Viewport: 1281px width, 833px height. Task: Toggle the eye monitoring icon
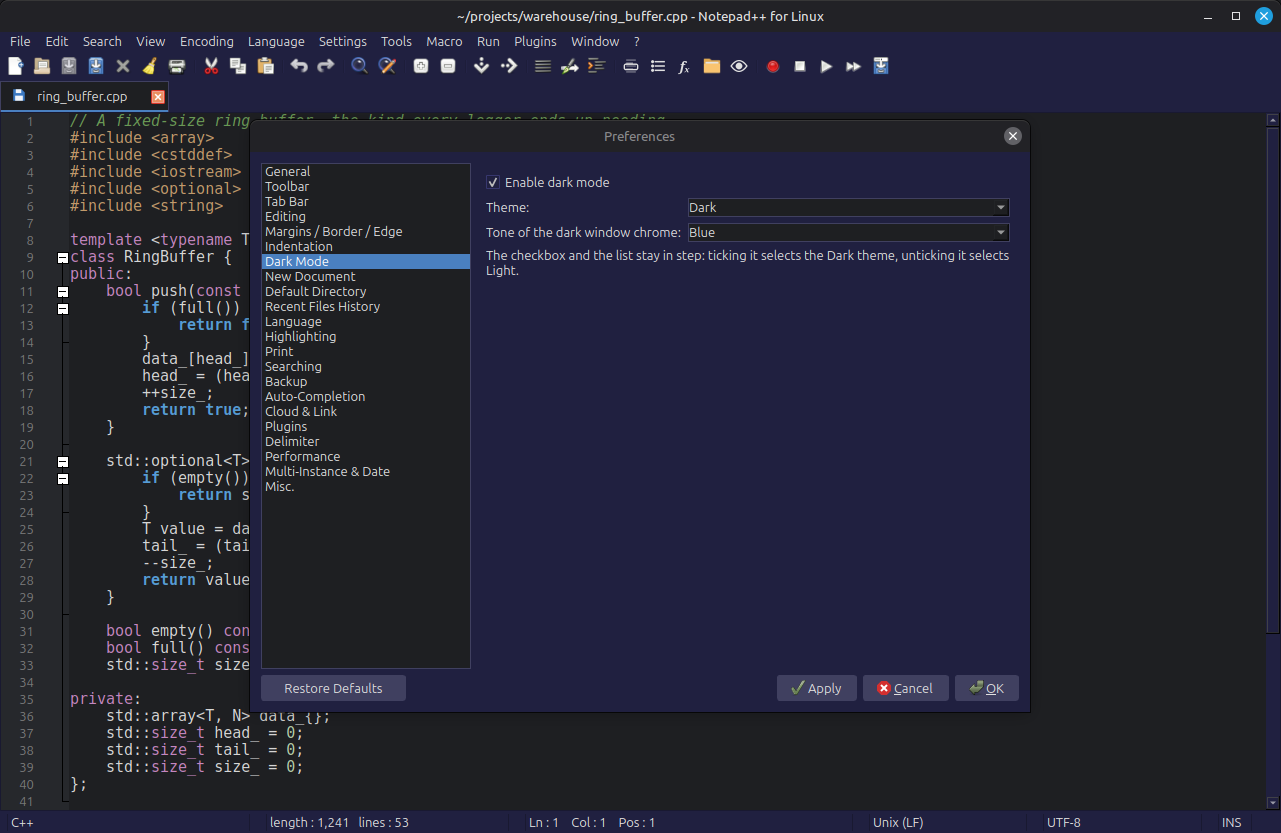tap(739, 66)
